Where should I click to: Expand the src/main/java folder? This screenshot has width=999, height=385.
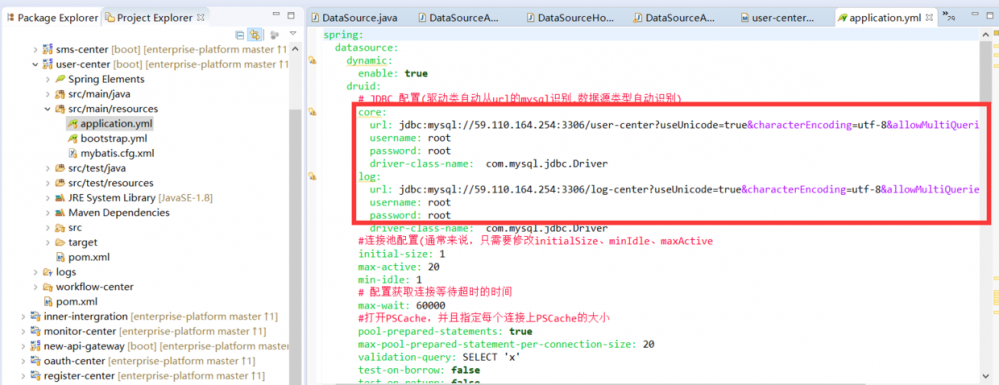point(47,94)
